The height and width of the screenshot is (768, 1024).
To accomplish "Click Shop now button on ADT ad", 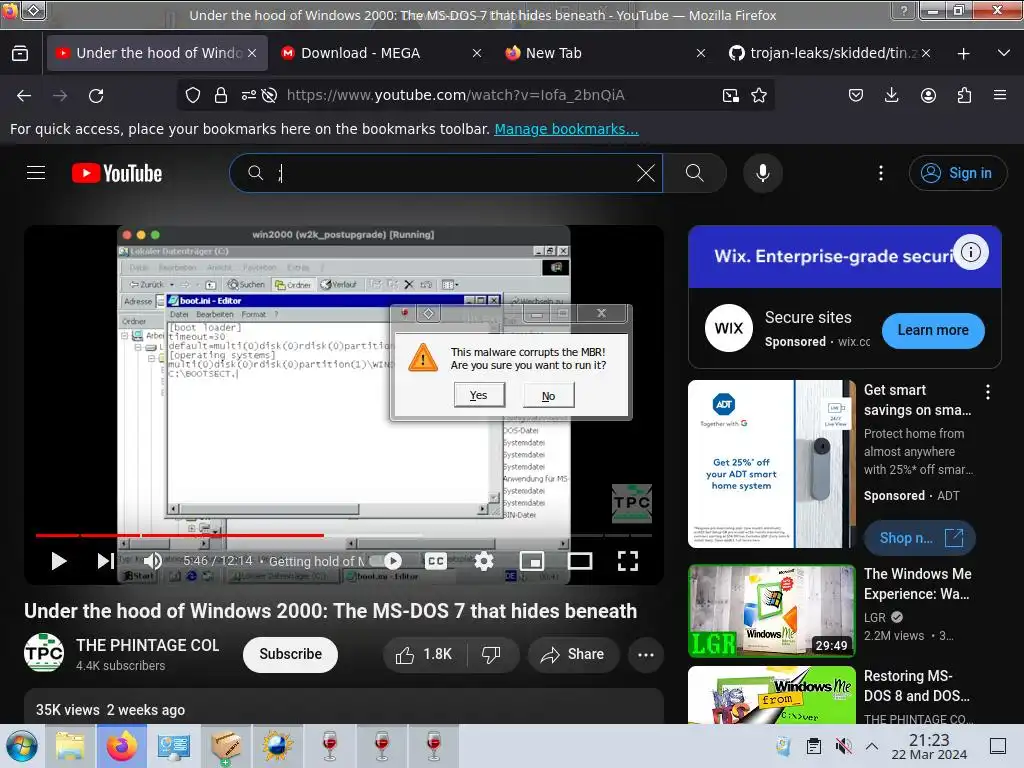I will 920,538.
